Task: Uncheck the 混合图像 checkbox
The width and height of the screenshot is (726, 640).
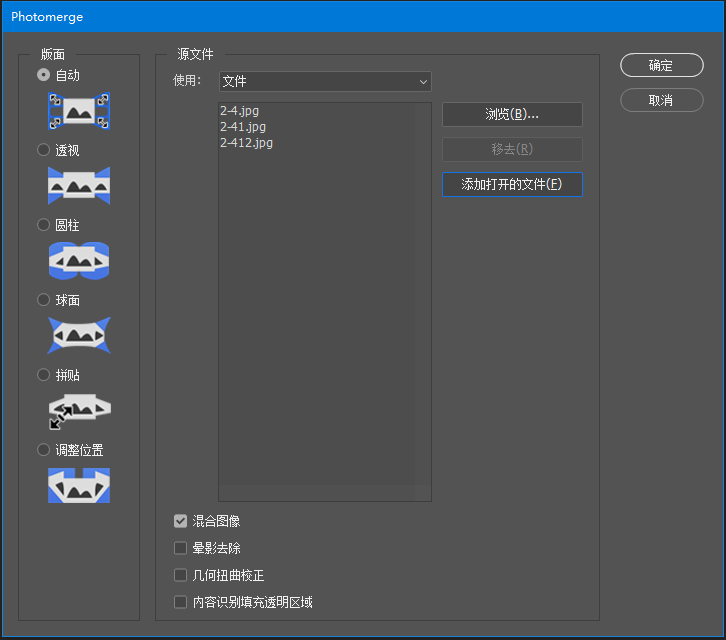Action: pyautogui.click(x=181, y=521)
